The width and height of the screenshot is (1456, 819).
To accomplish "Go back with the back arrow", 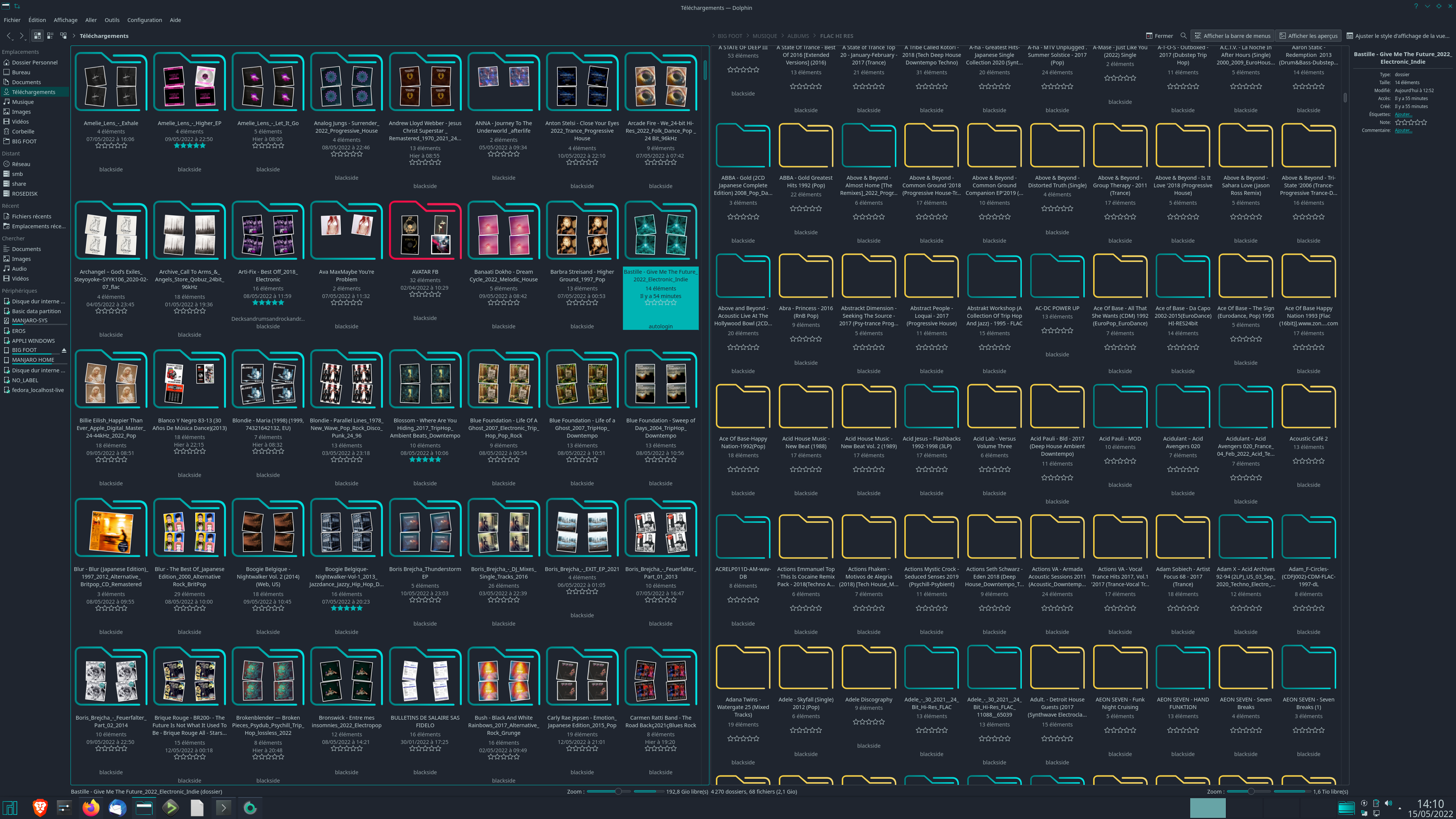I will [x=9, y=36].
